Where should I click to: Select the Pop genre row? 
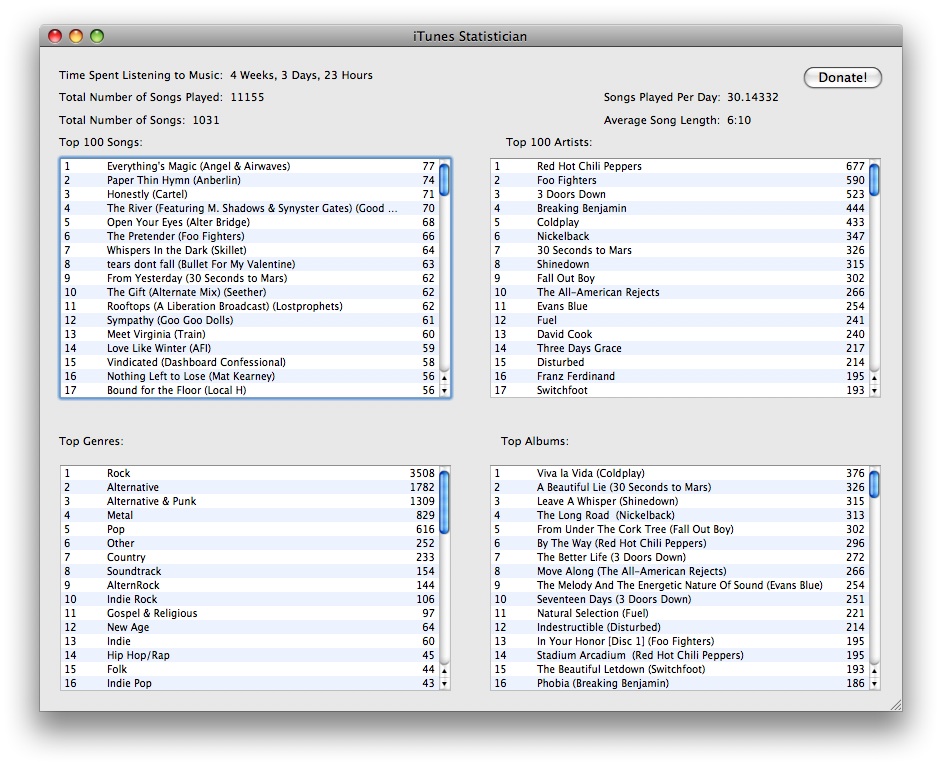[x=249, y=529]
